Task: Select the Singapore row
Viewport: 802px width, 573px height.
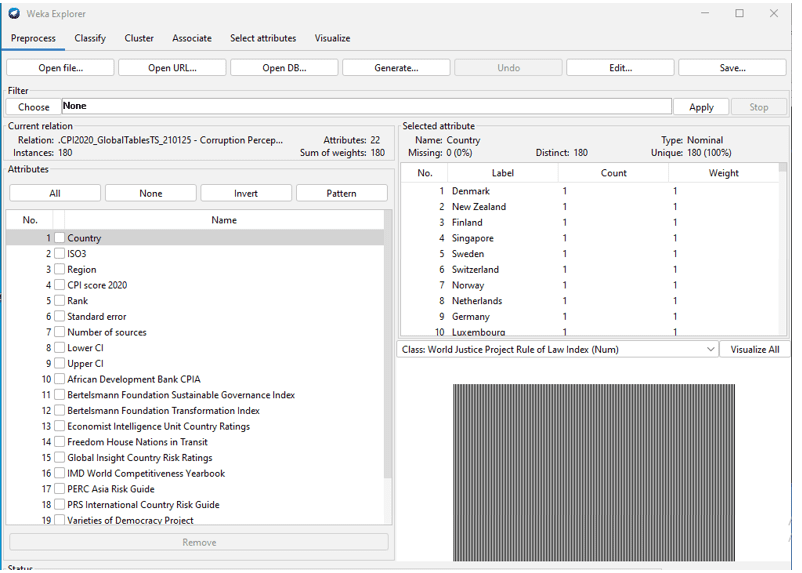Action: point(590,238)
